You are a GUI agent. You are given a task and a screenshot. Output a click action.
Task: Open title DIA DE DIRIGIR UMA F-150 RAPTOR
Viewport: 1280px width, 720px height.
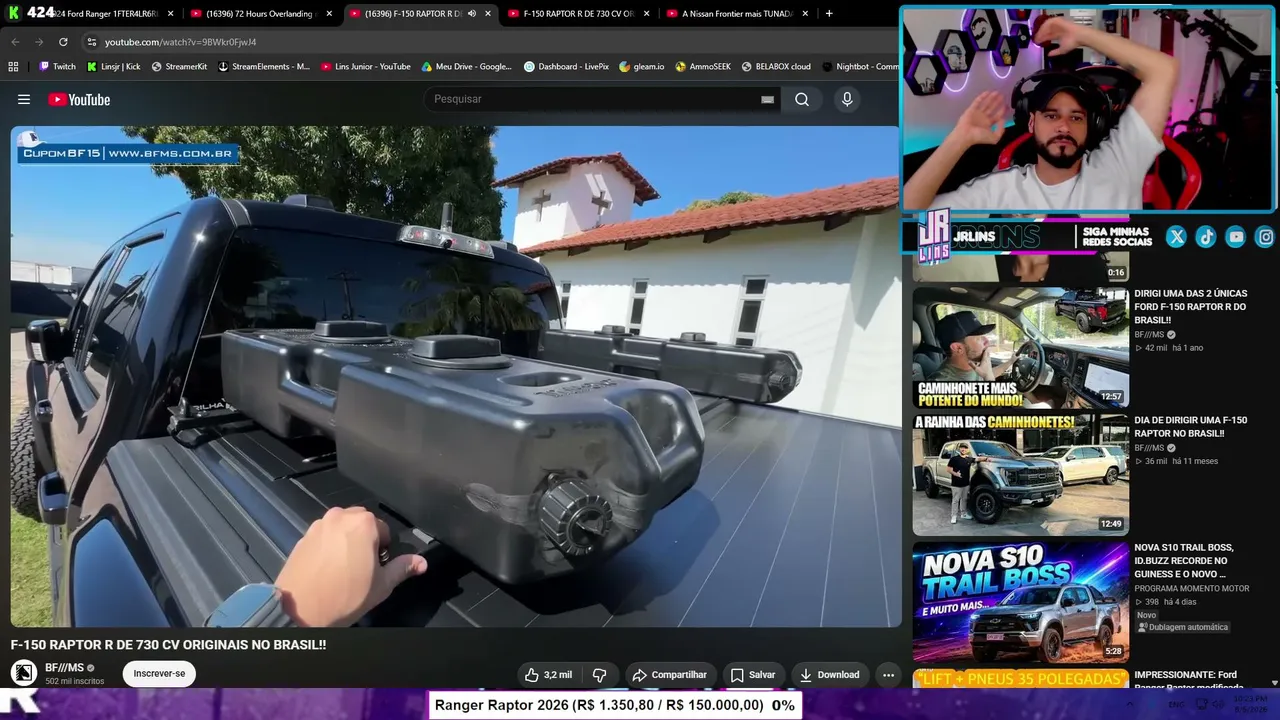point(1191,427)
